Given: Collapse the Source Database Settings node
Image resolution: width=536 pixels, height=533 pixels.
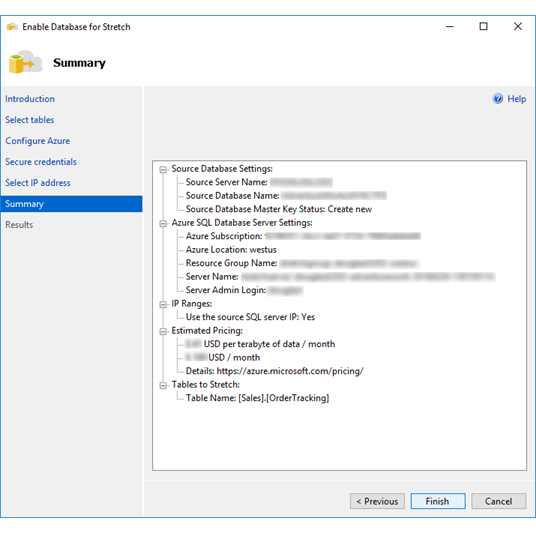Looking at the screenshot, I should coord(163,169).
